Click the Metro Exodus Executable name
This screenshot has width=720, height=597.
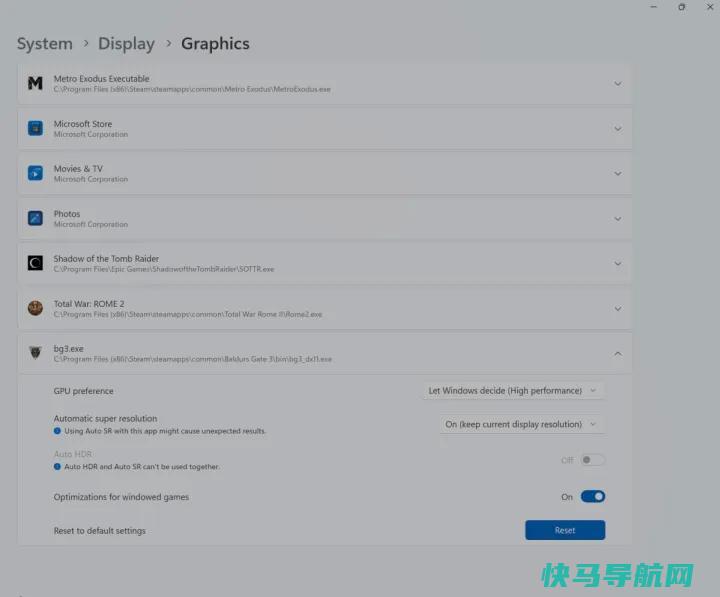[x=101, y=79]
